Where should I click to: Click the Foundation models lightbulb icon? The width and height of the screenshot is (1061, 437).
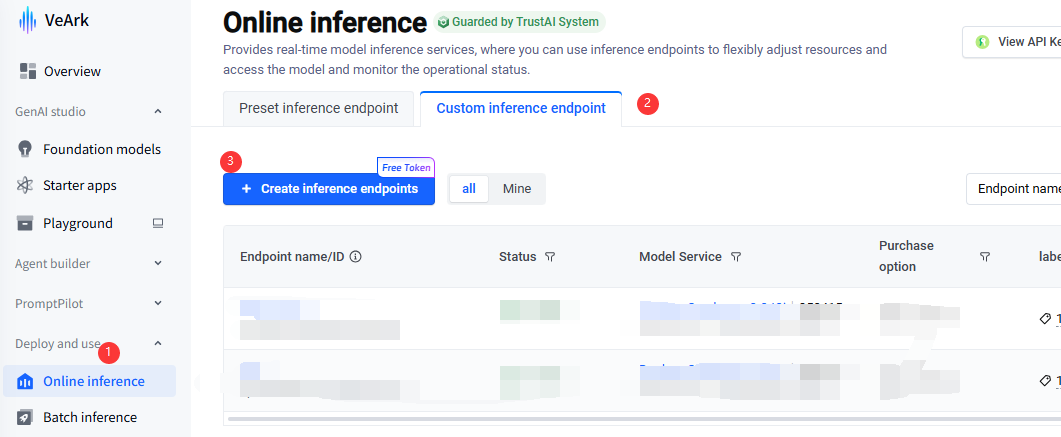(x=26, y=149)
